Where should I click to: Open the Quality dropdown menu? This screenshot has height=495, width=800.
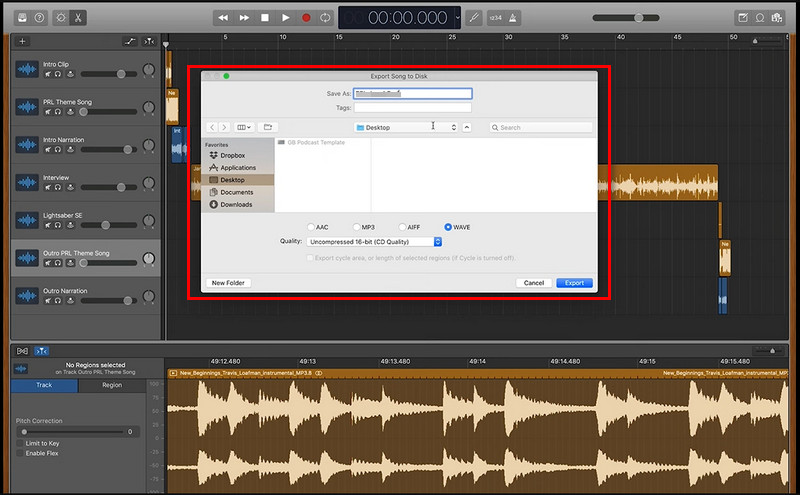(x=374, y=242)
